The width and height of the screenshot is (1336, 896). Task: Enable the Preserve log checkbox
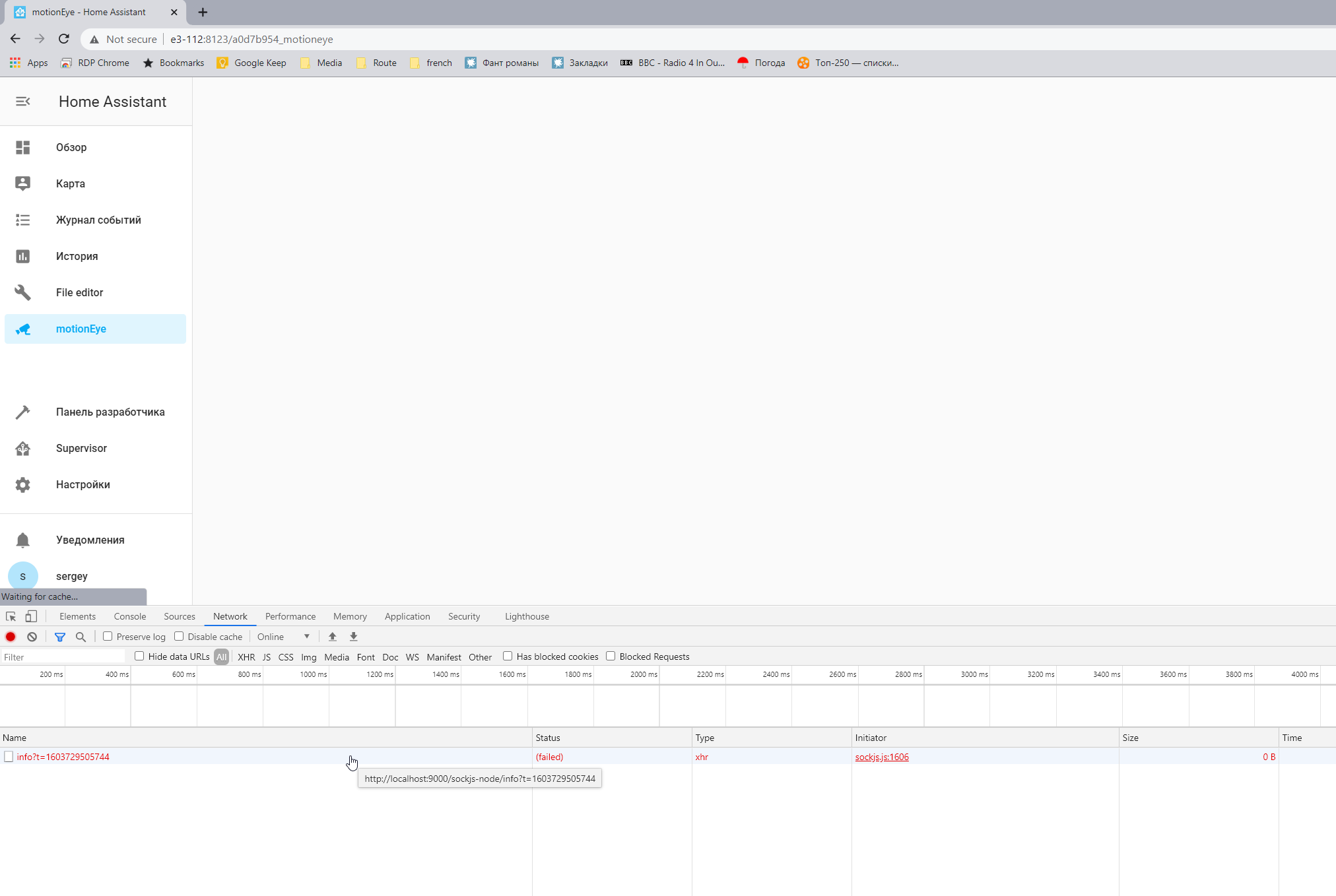[108, 637]
